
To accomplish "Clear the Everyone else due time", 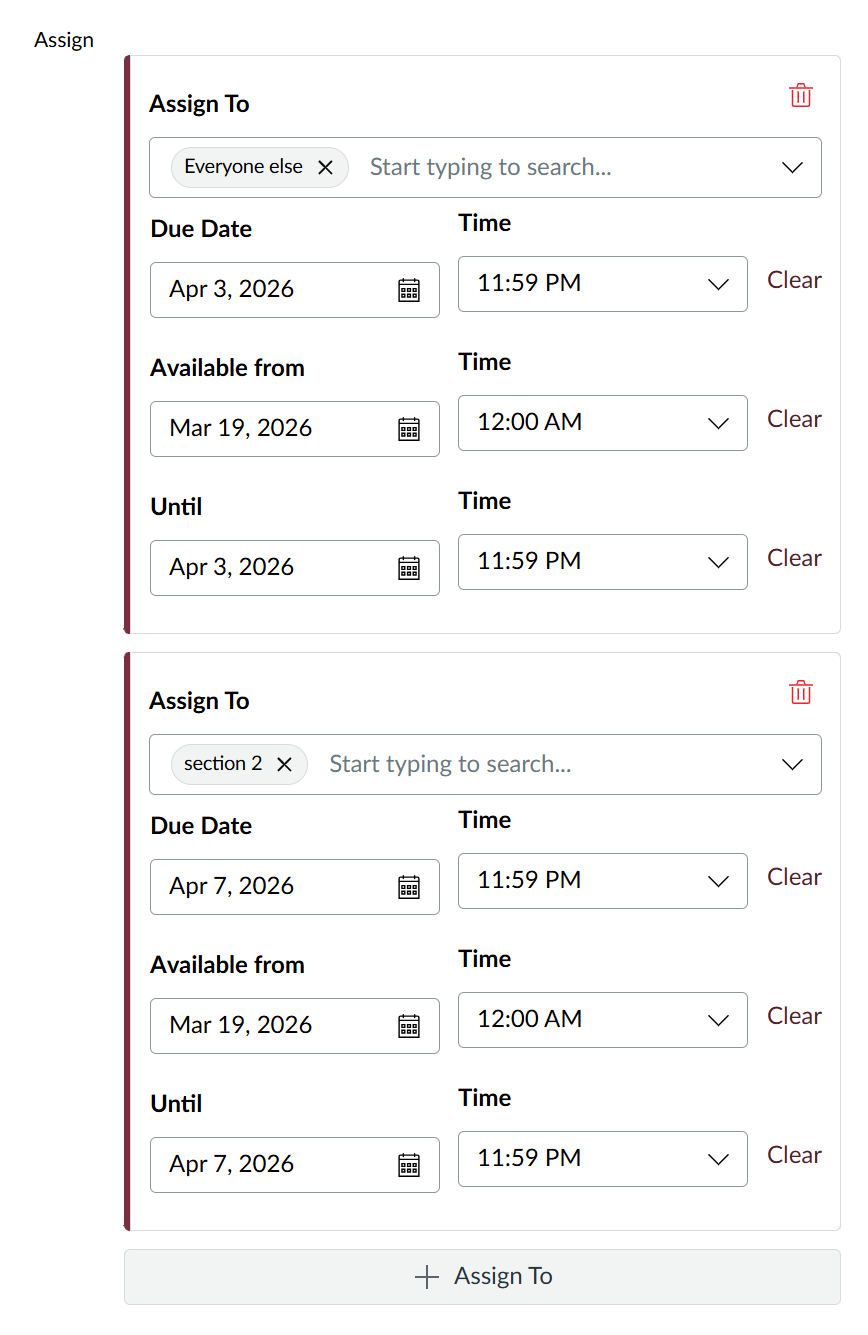I will coord(793,281).
